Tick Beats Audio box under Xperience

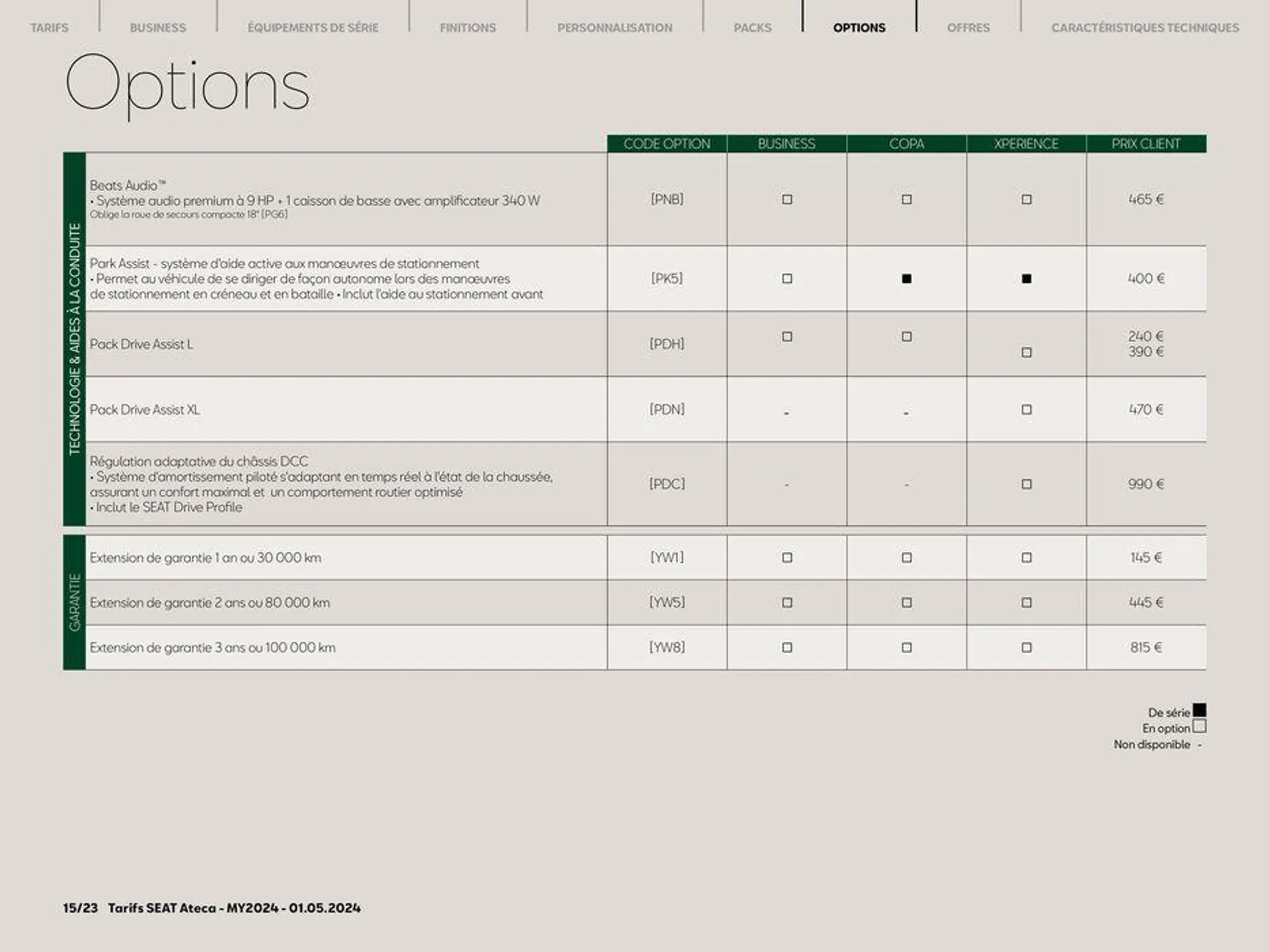point(1026,200)
